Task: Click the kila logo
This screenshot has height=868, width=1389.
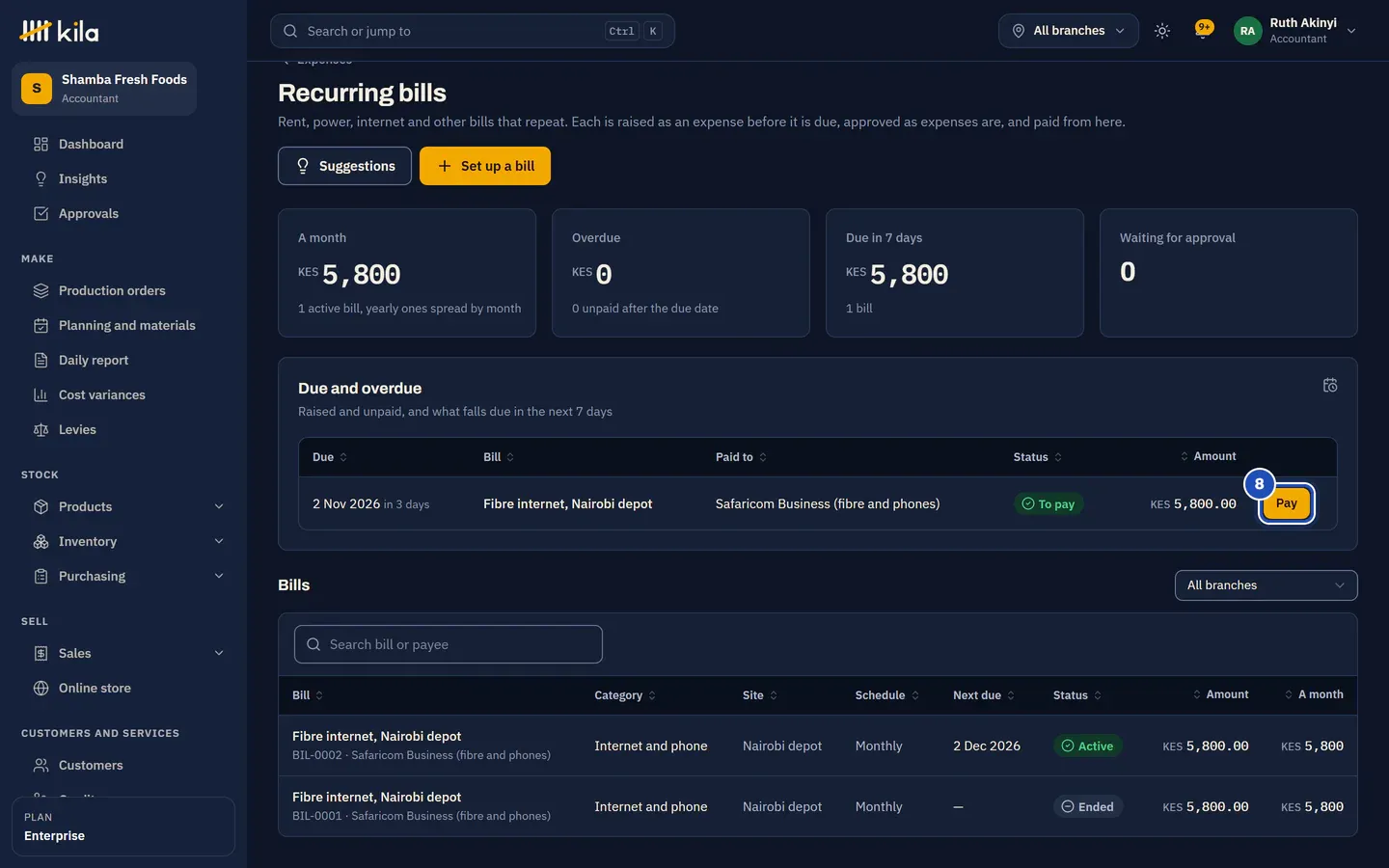Action: click(x=59, y=31)
